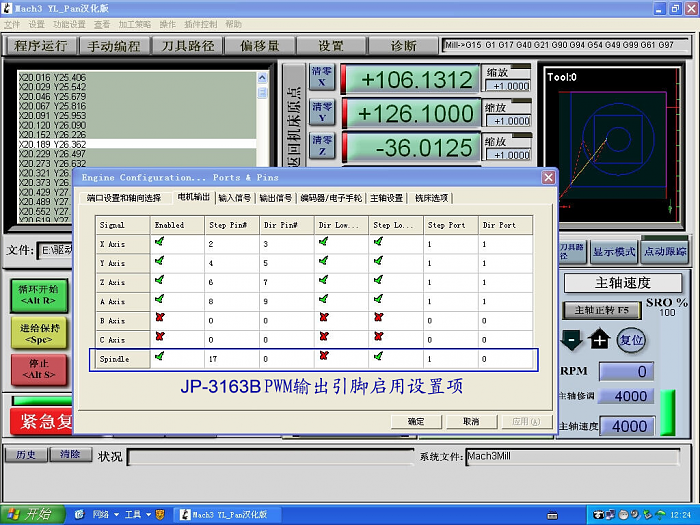Switch to 端口设置和轴向选择 tab
The width and height of the screenshot is (700, 525).
coord(124,198)
